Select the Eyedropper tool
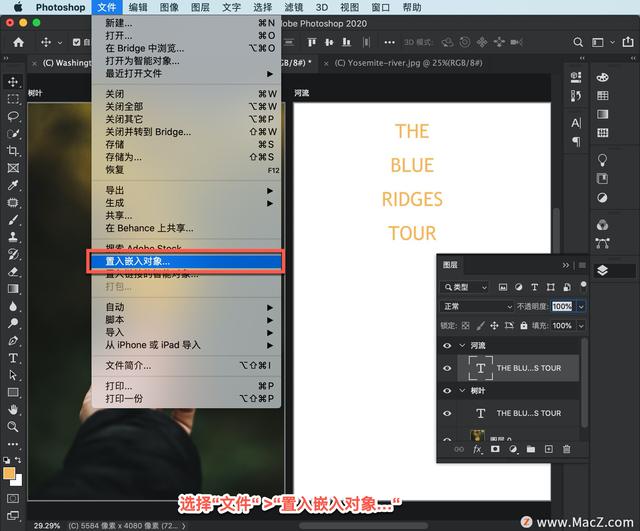Image resolution: width=640 pixels, height=531 pixels. click(13, 185)
